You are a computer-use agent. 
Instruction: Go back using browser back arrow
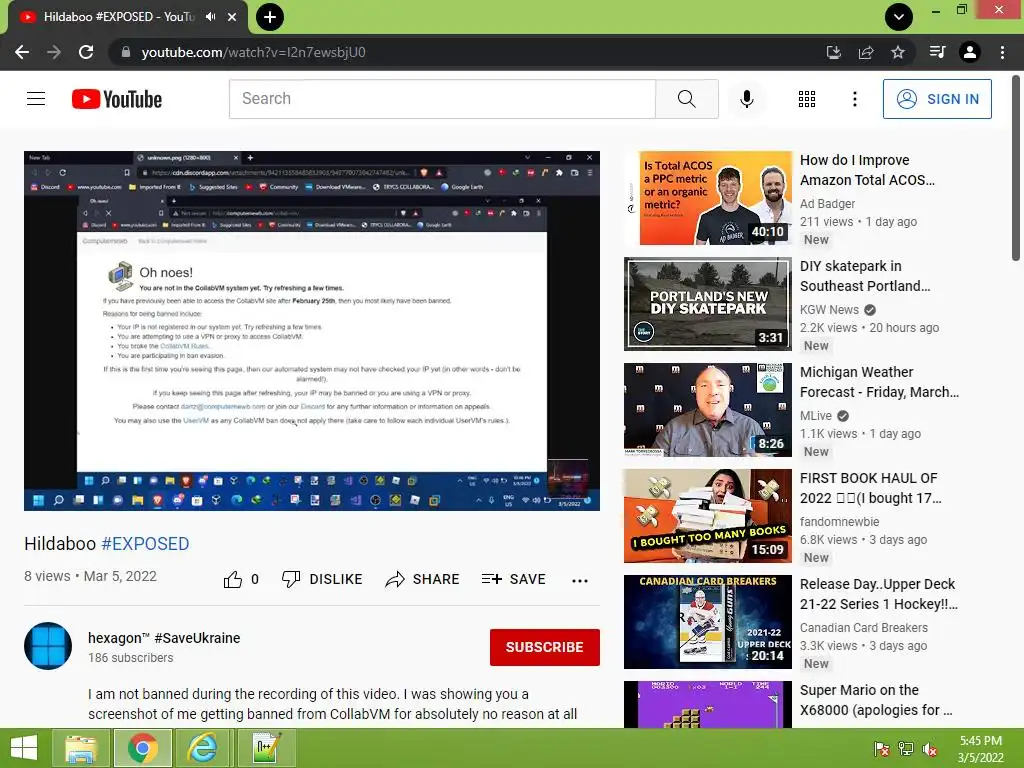(22, 52)
